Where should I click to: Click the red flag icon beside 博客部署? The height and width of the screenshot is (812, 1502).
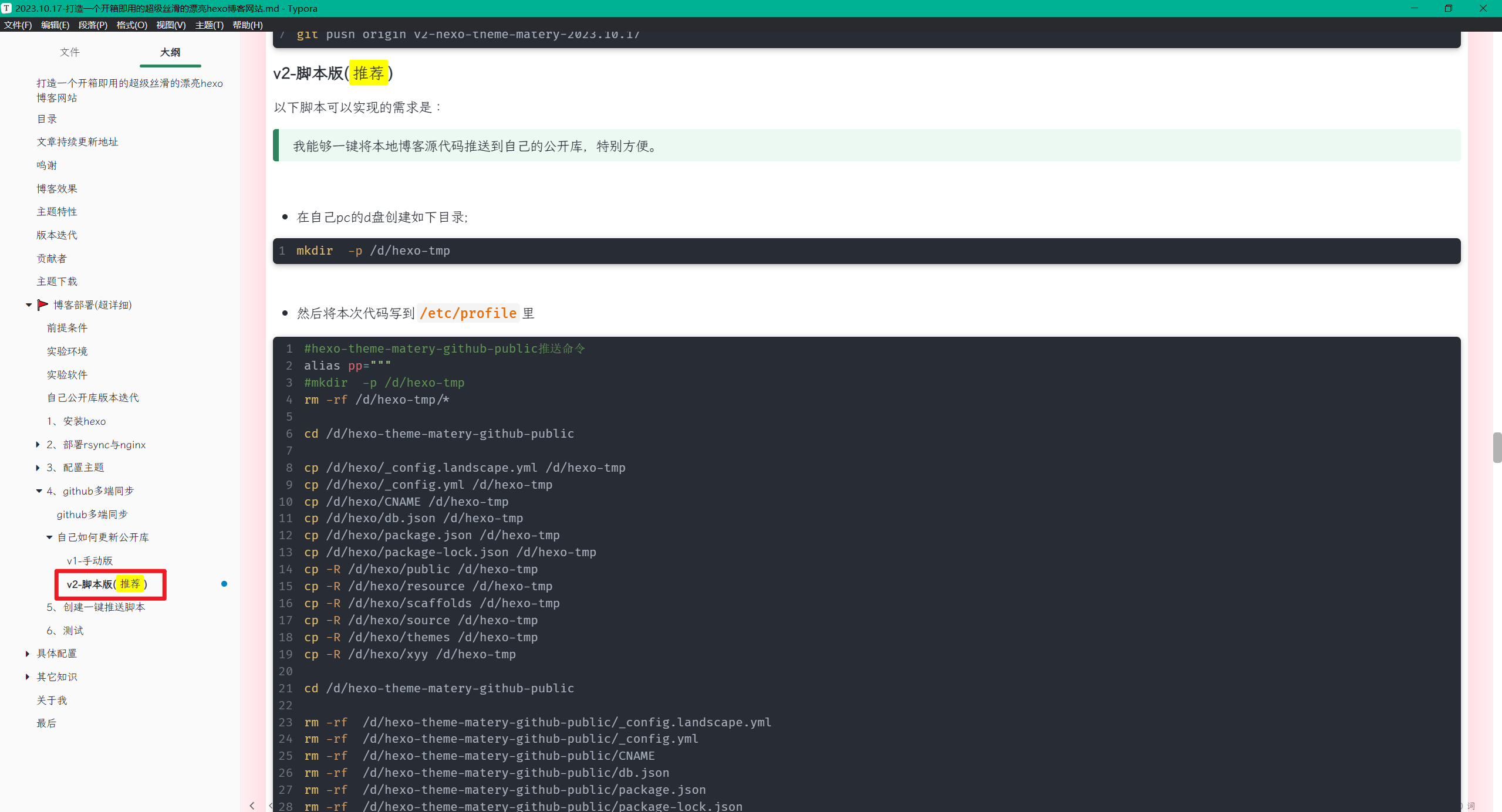point(42,304)
